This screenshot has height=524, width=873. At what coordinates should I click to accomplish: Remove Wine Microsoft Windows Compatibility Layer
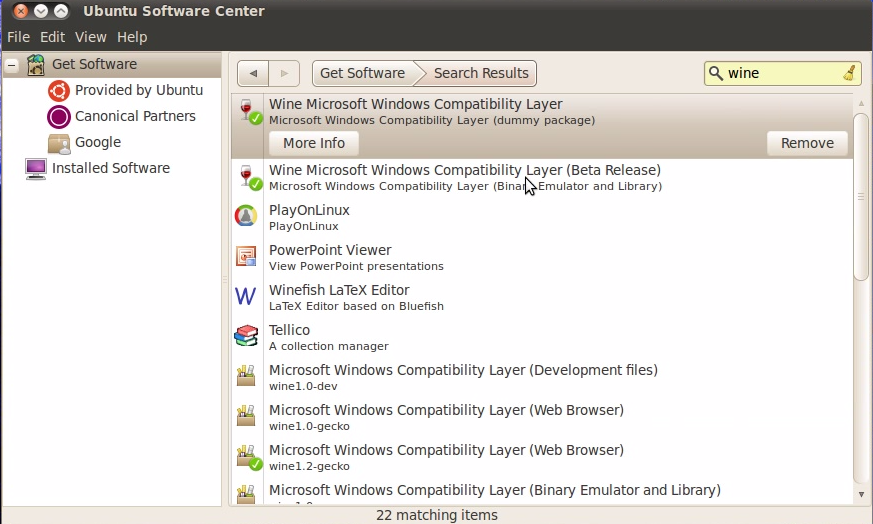807,144
